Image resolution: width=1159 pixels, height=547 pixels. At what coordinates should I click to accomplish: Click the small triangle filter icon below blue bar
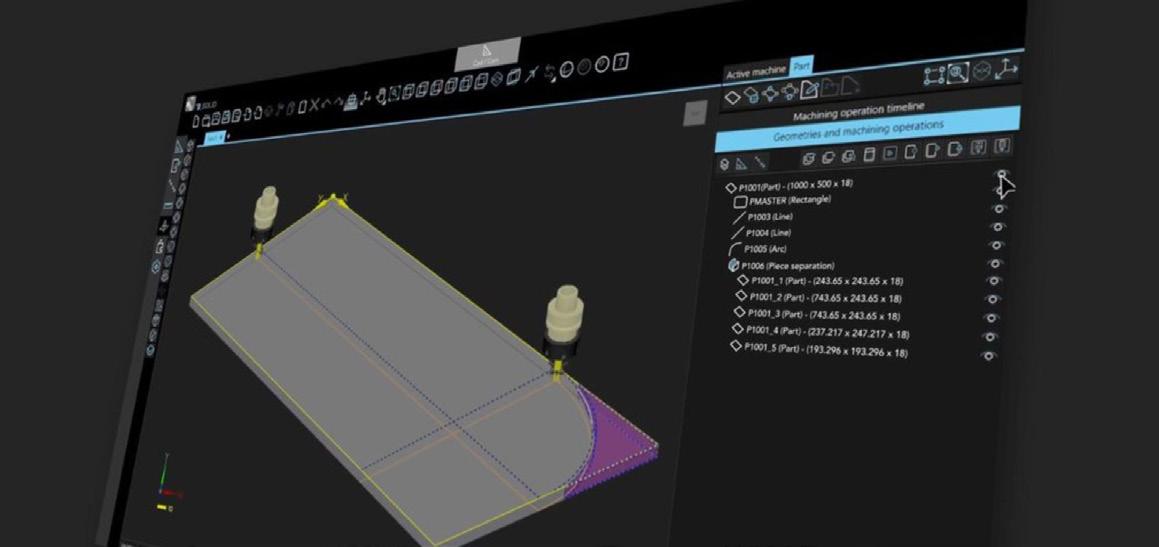(x=741, y=165)
